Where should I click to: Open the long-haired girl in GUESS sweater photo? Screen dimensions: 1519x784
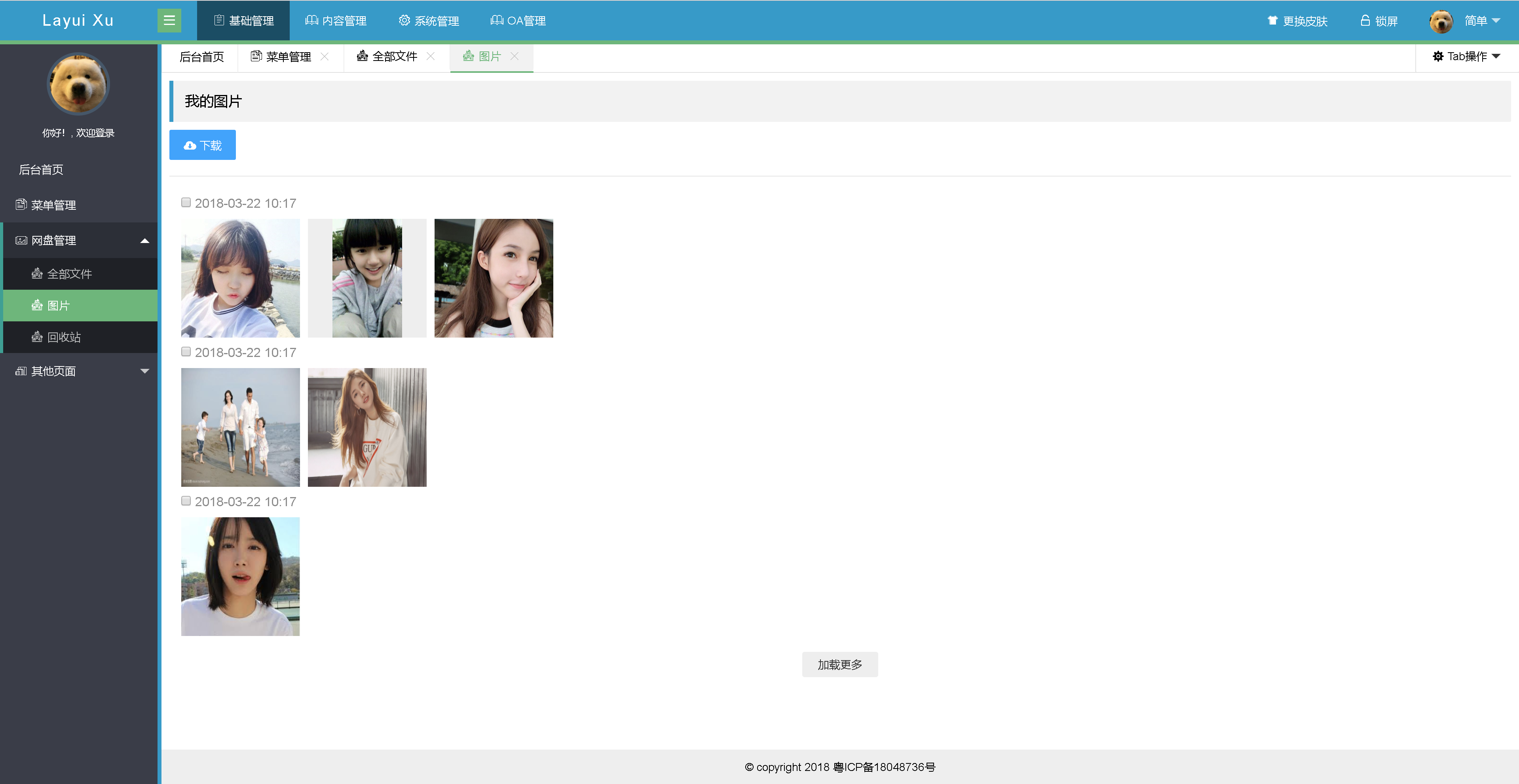[x=367, y=427]
